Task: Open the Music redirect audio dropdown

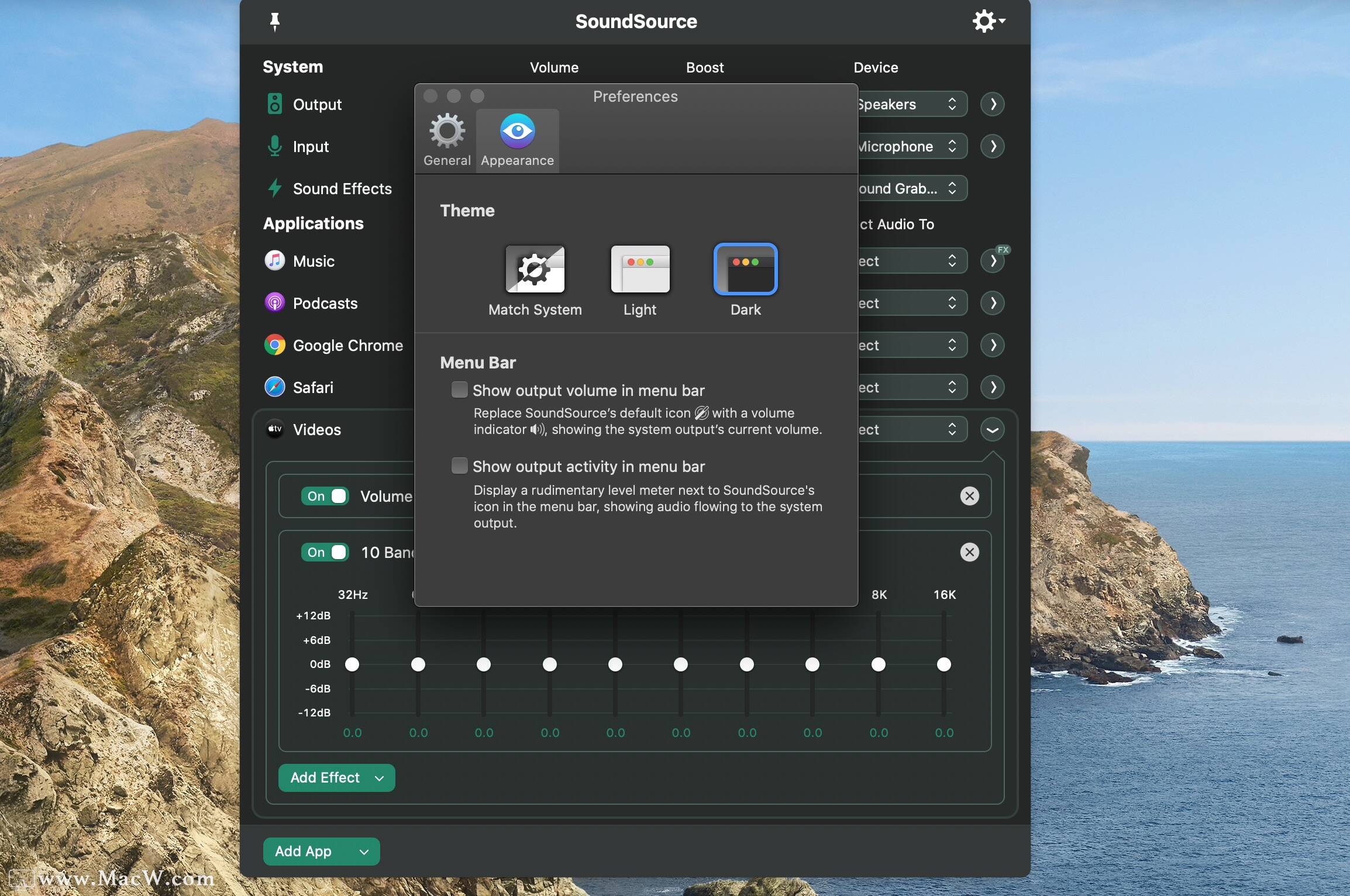Action: tap(912, 261)
